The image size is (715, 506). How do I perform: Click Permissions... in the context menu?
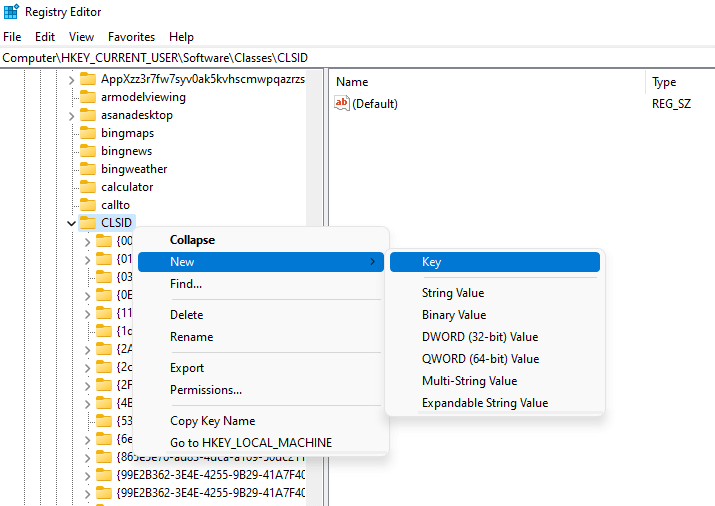205,390
